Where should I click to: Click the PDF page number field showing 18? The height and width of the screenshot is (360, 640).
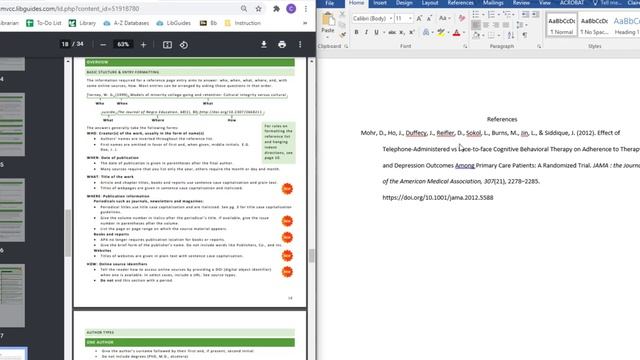coord(65,44)
